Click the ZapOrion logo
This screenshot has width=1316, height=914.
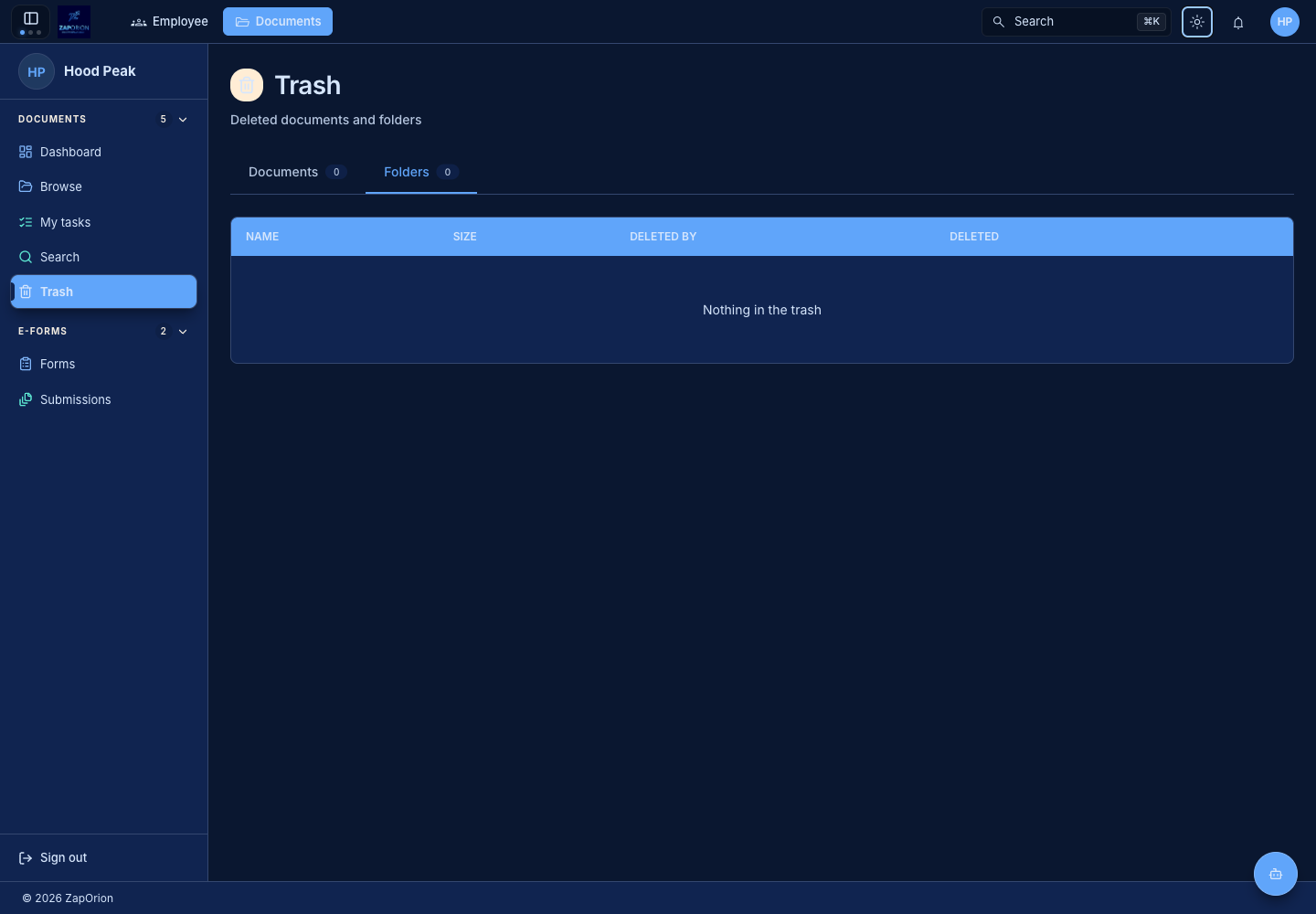click(x=74, y=21)
